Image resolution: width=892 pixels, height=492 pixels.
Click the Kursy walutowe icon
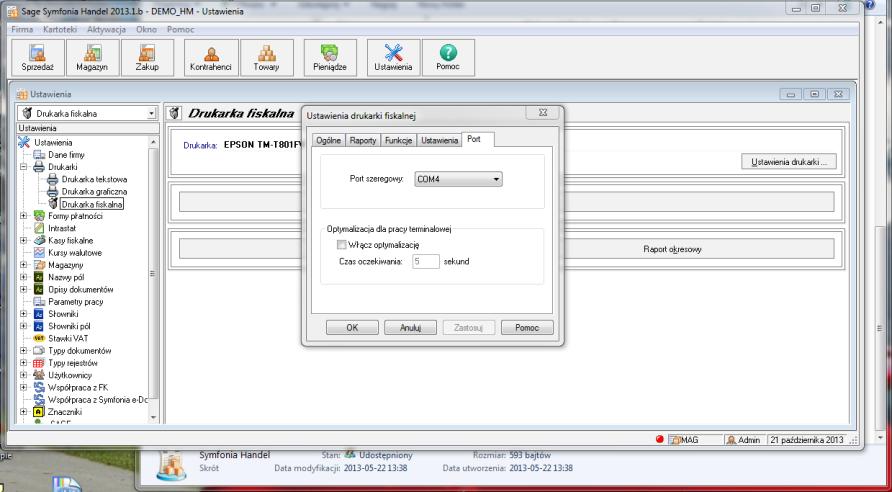(39, 253)
